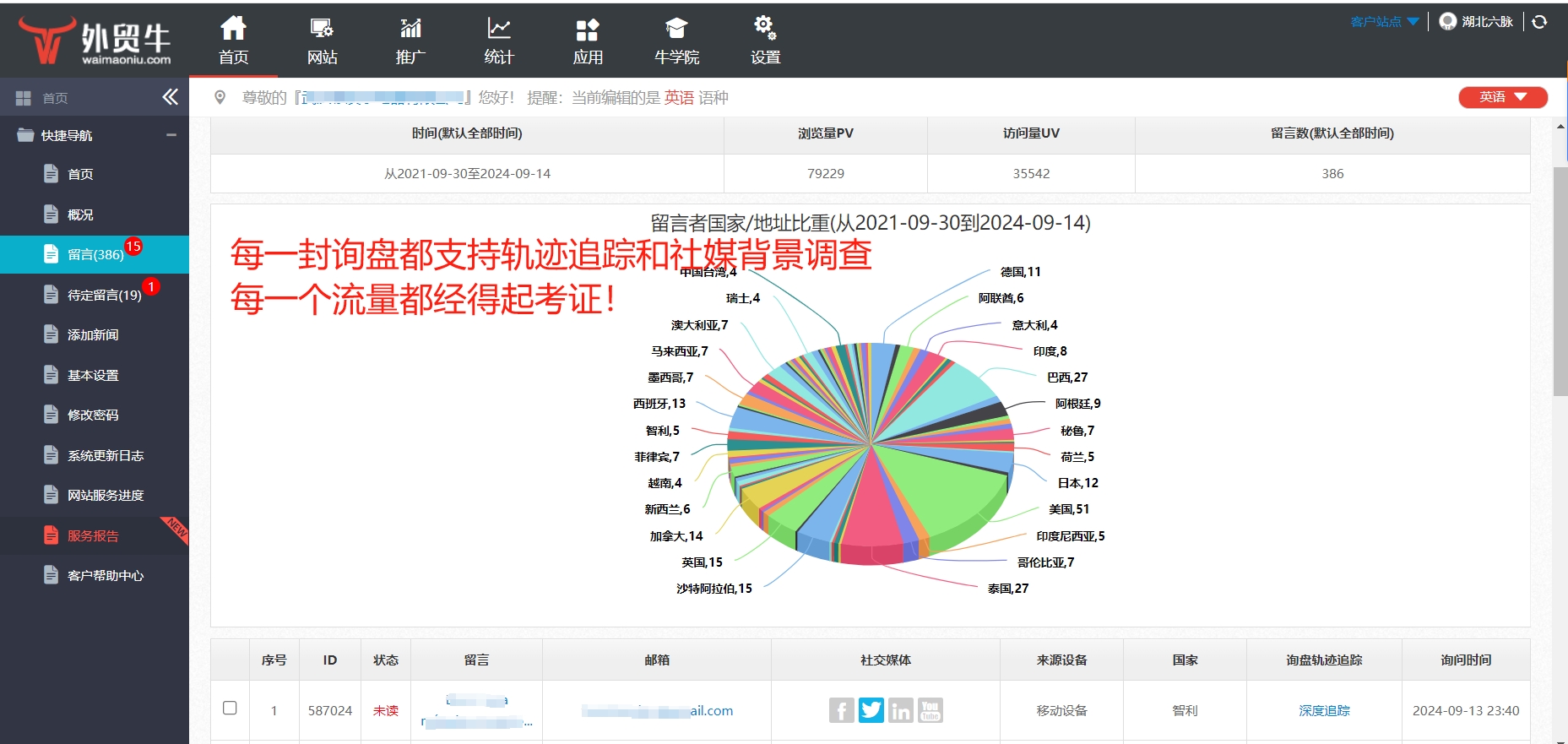Open the 设置 gears icon

(765, 28)
